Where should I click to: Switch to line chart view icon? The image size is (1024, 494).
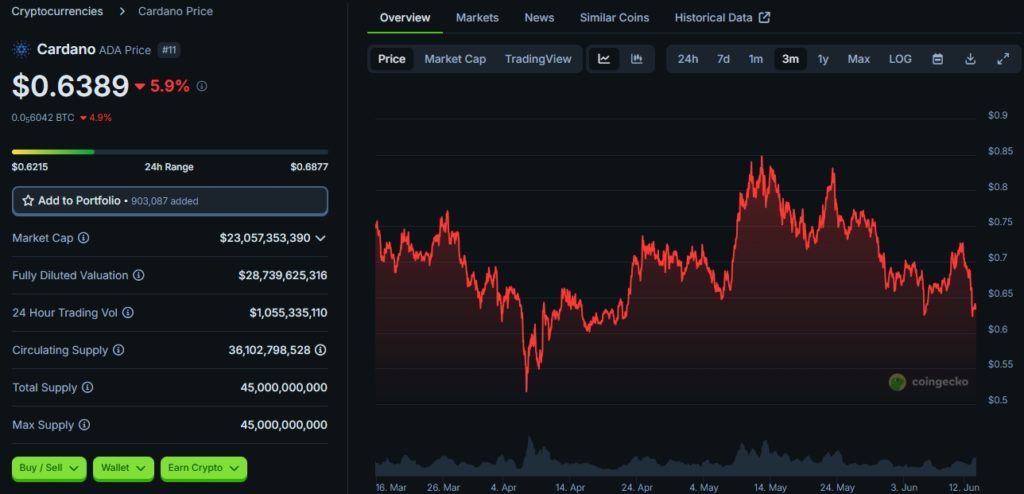click(x=604, y=59)
